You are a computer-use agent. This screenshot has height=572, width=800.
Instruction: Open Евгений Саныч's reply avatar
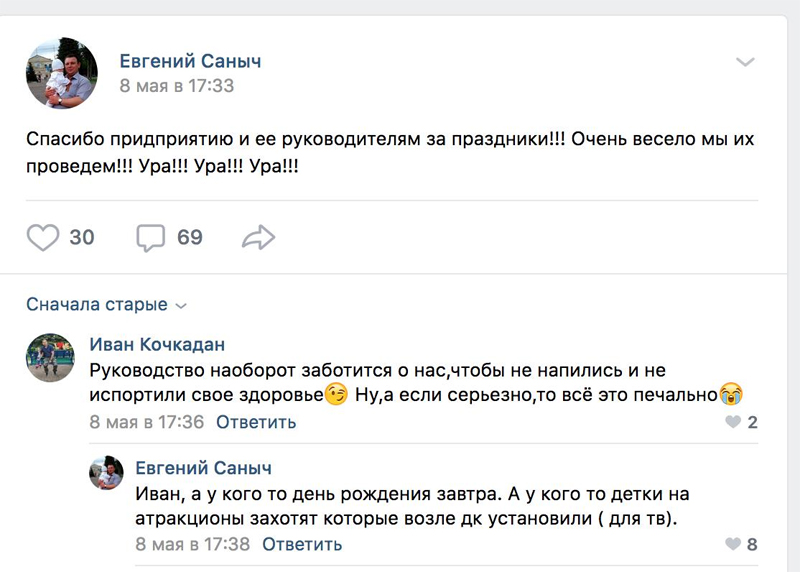pos(106,472)
